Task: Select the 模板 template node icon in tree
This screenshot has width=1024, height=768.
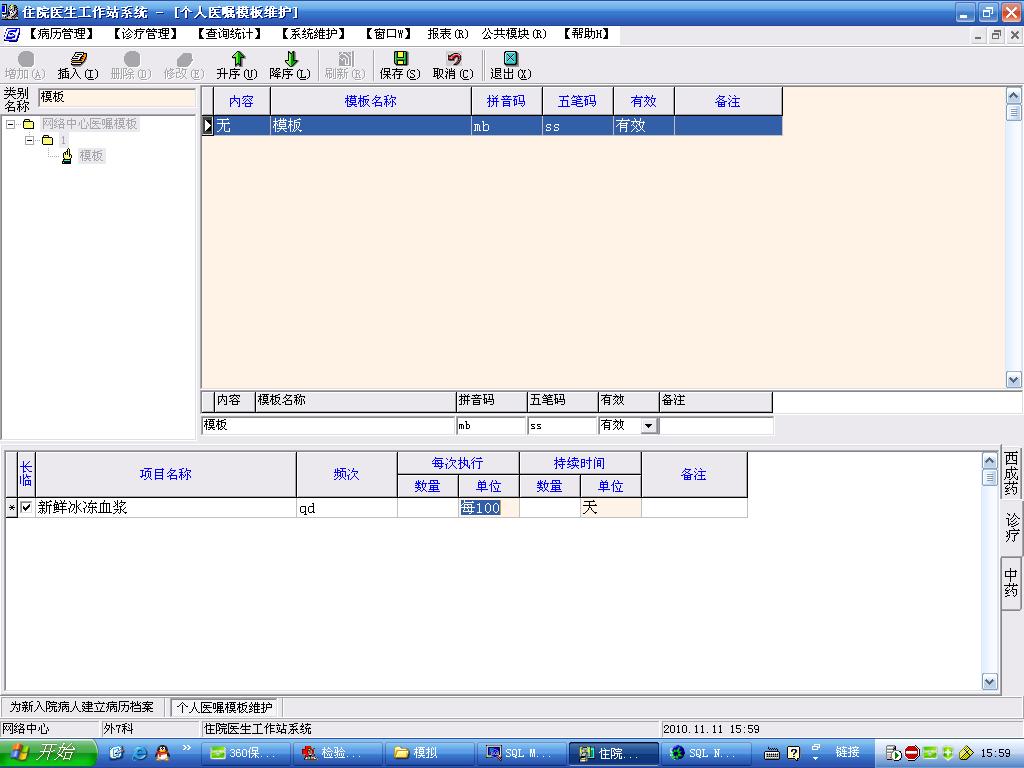Action: pyautogui.click(x=67, y=156)
